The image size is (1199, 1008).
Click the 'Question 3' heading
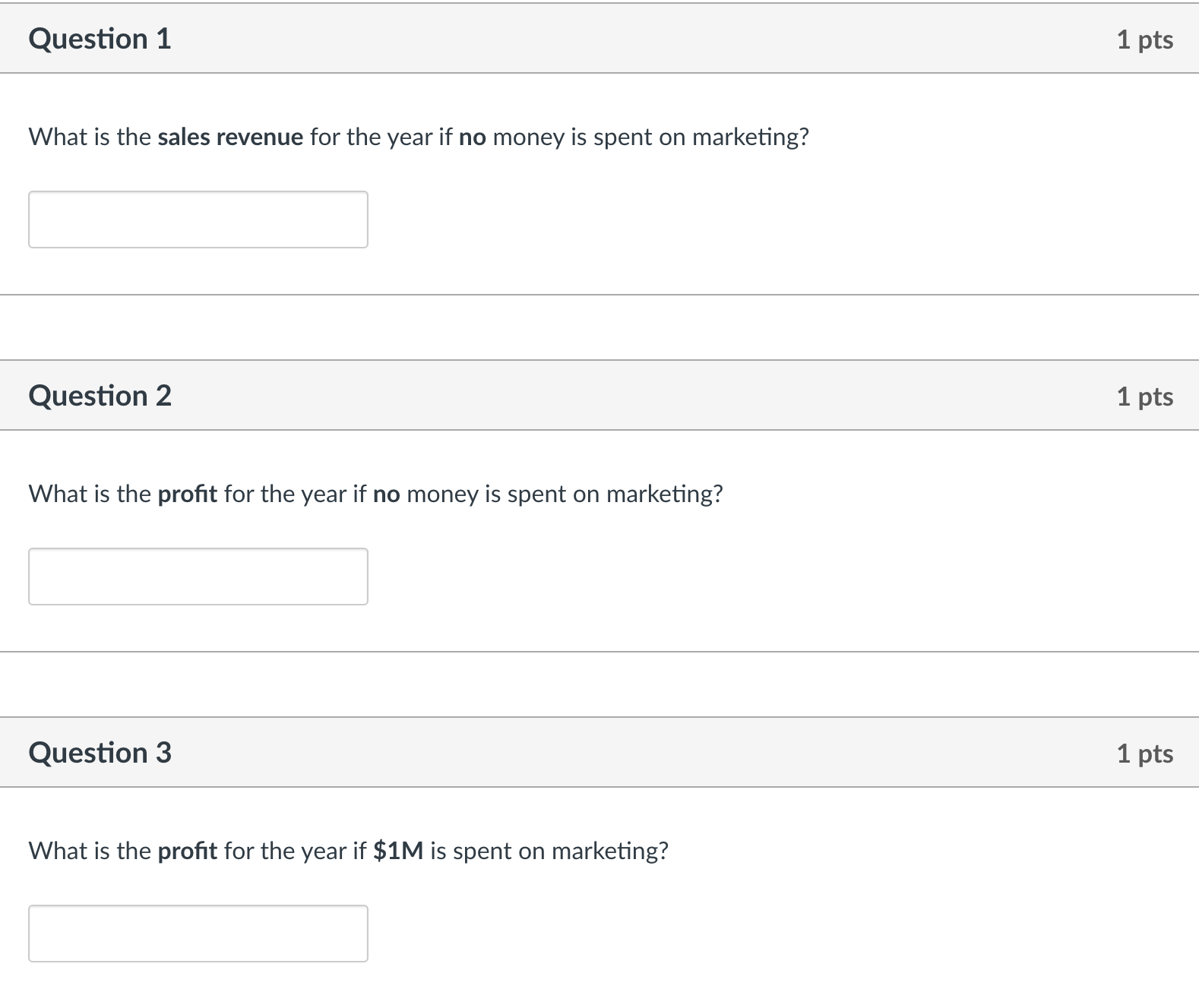[x=100, y=753]
